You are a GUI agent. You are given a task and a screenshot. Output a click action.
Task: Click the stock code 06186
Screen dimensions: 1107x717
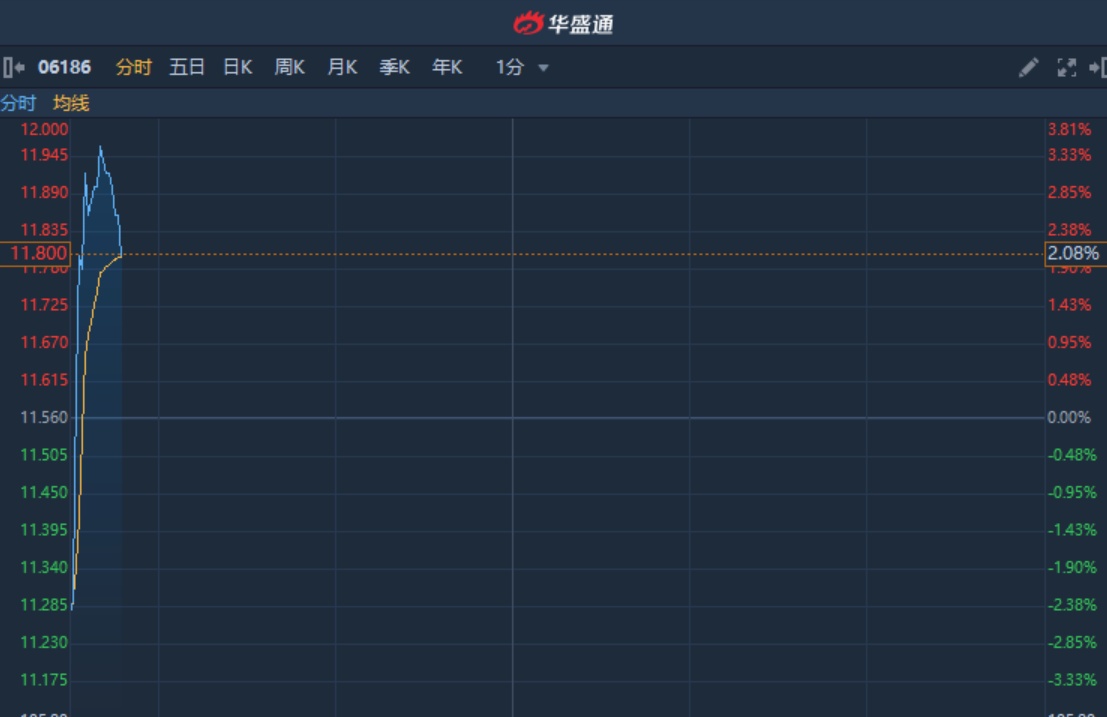64,68
